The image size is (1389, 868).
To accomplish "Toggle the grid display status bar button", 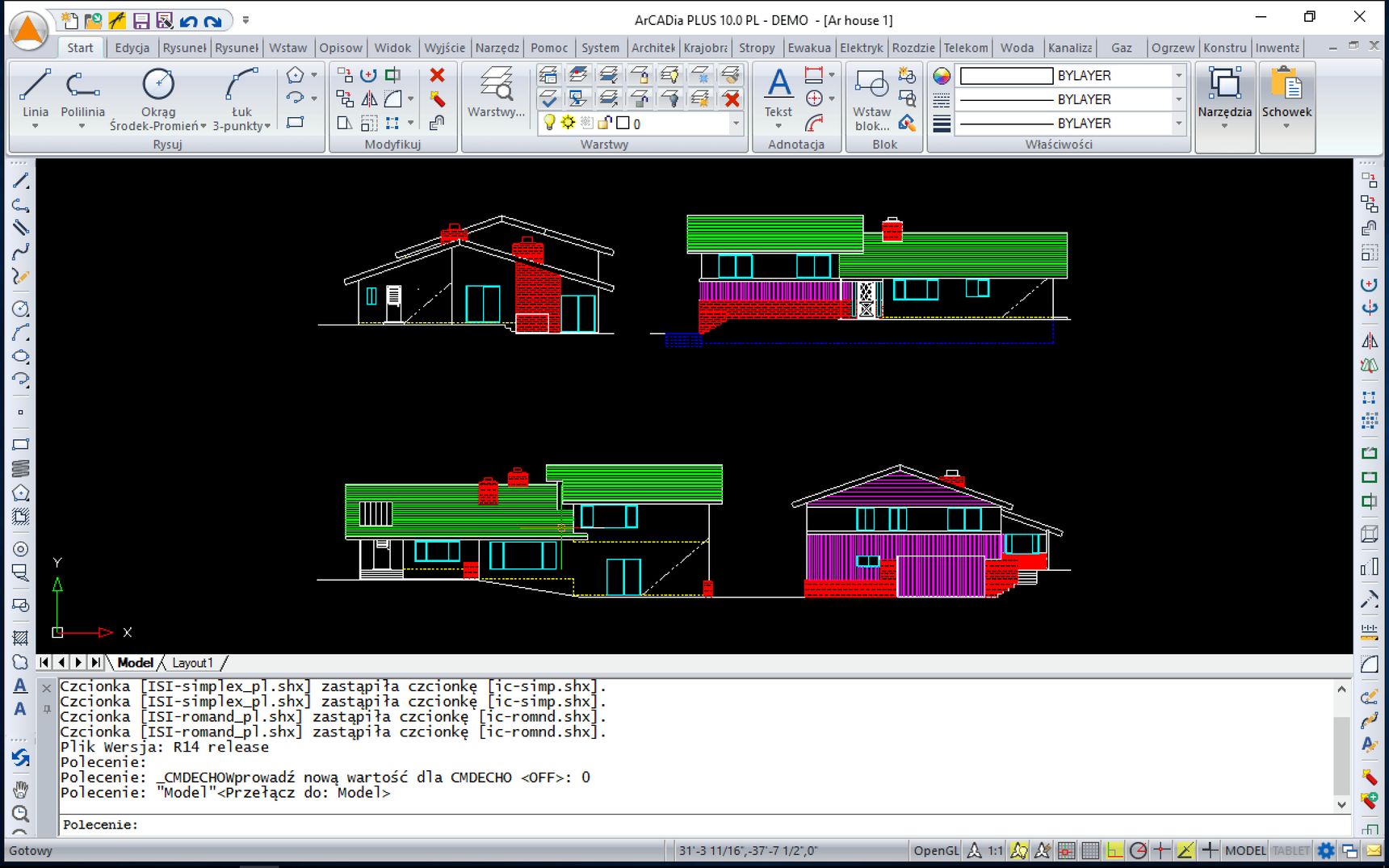I will [x=1090, y=850].
